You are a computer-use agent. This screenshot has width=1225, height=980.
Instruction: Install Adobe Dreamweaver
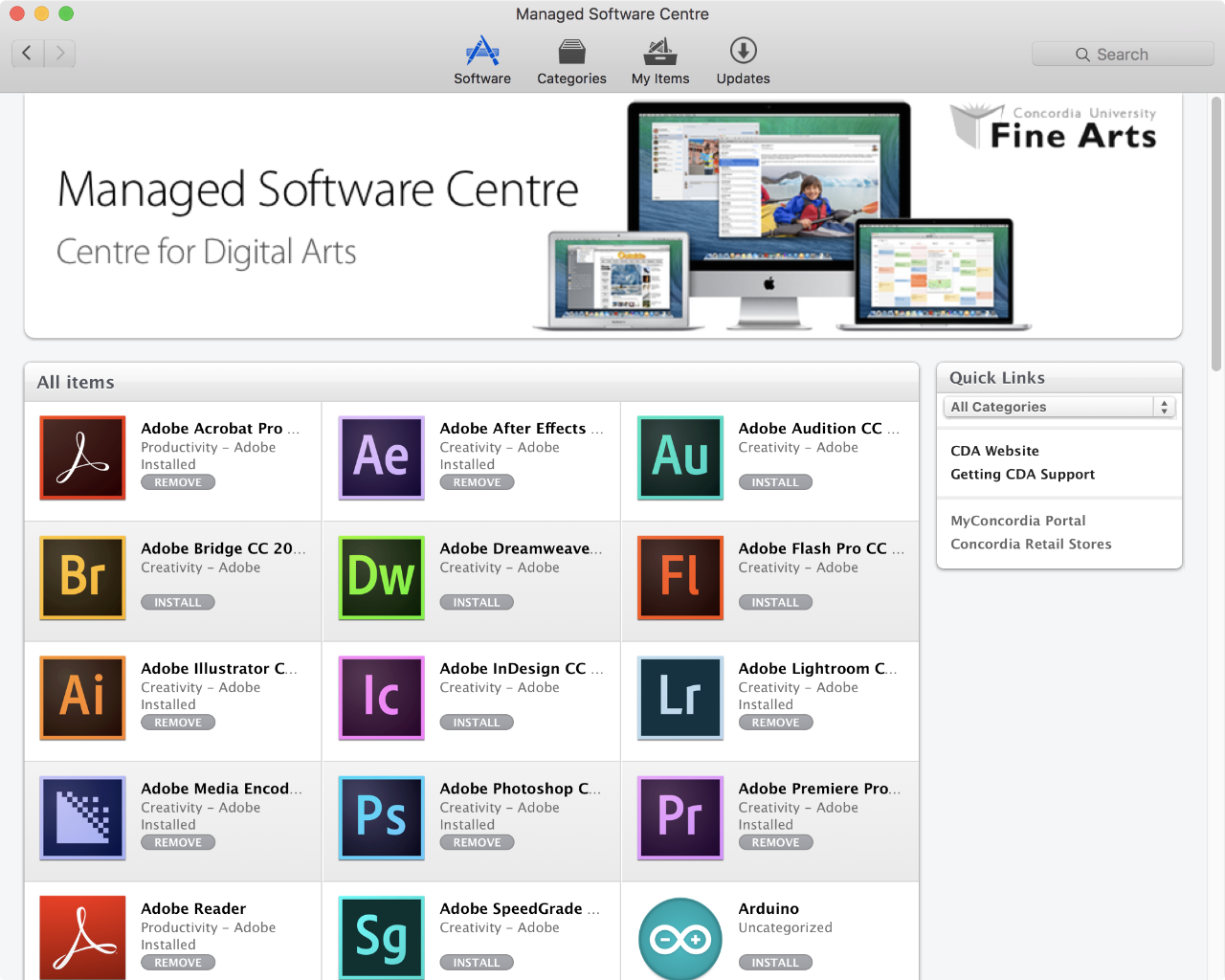click(477, 603)
